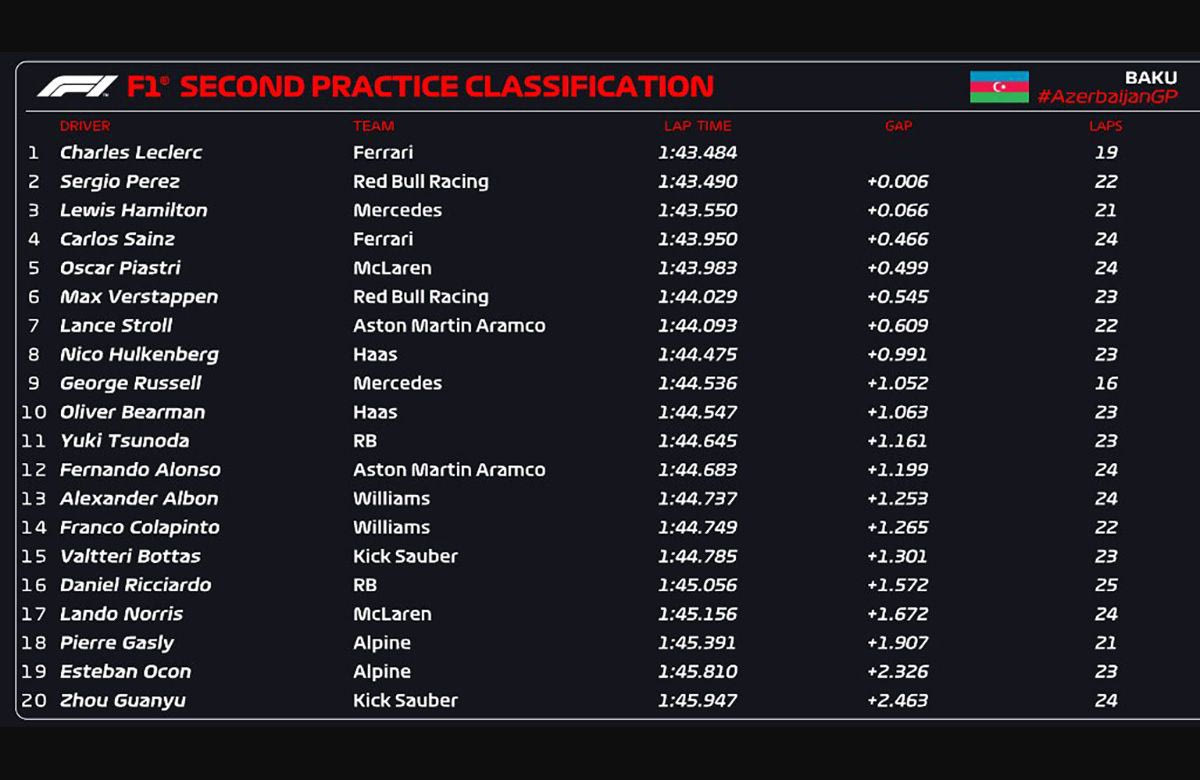The width and height of the screenshot is (1200, 780).
Task: Click the F1 logo in the header
Action: 77,87
